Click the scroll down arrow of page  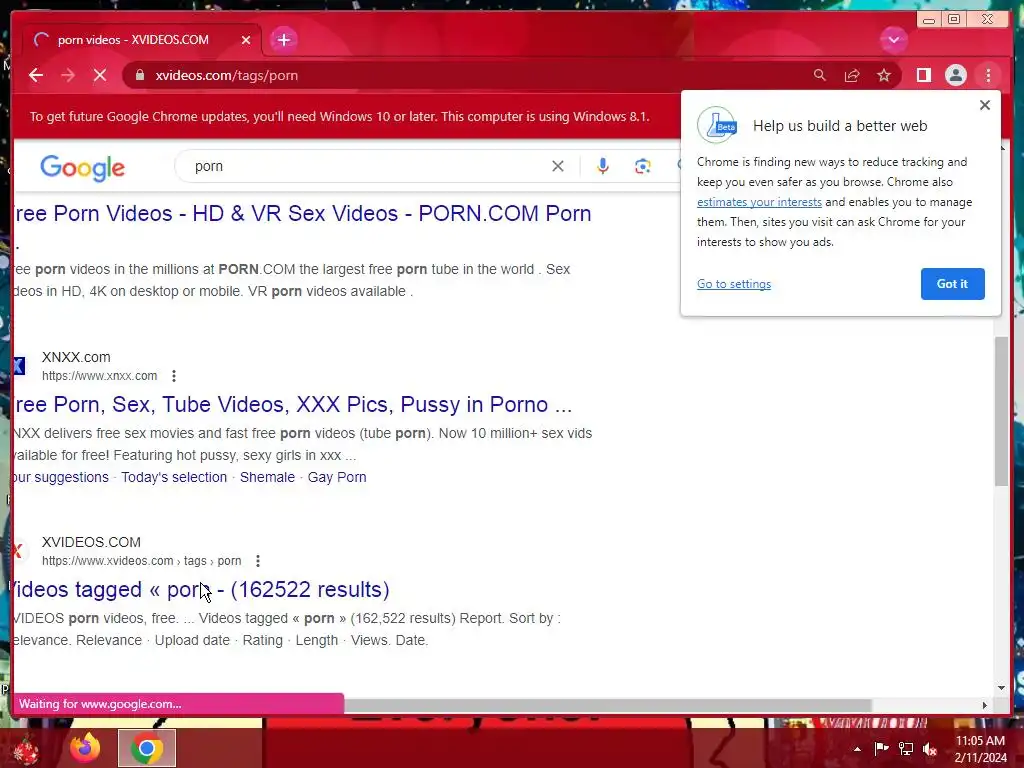point(1001,688)
